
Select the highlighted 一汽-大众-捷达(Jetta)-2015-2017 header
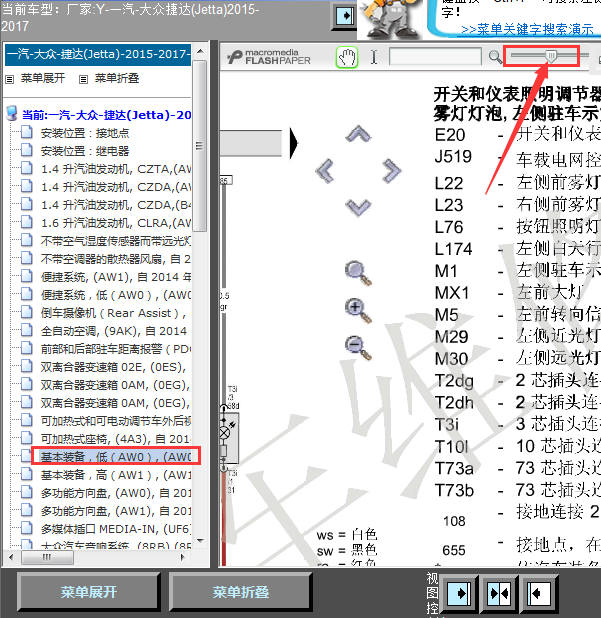coord(98,54)
